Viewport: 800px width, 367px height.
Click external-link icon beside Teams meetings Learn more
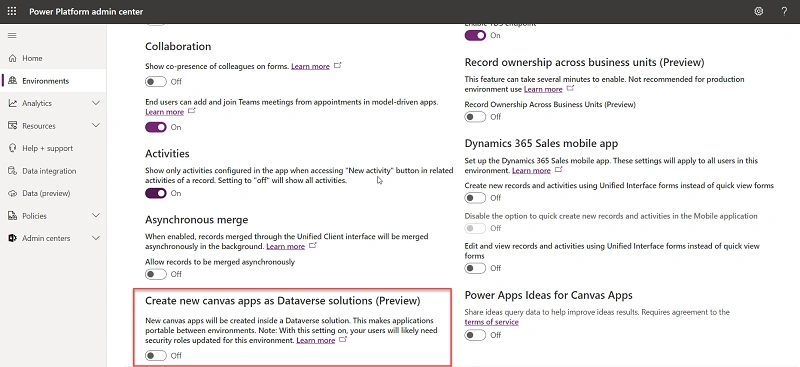pyautogui.click(x=192, y=111)
